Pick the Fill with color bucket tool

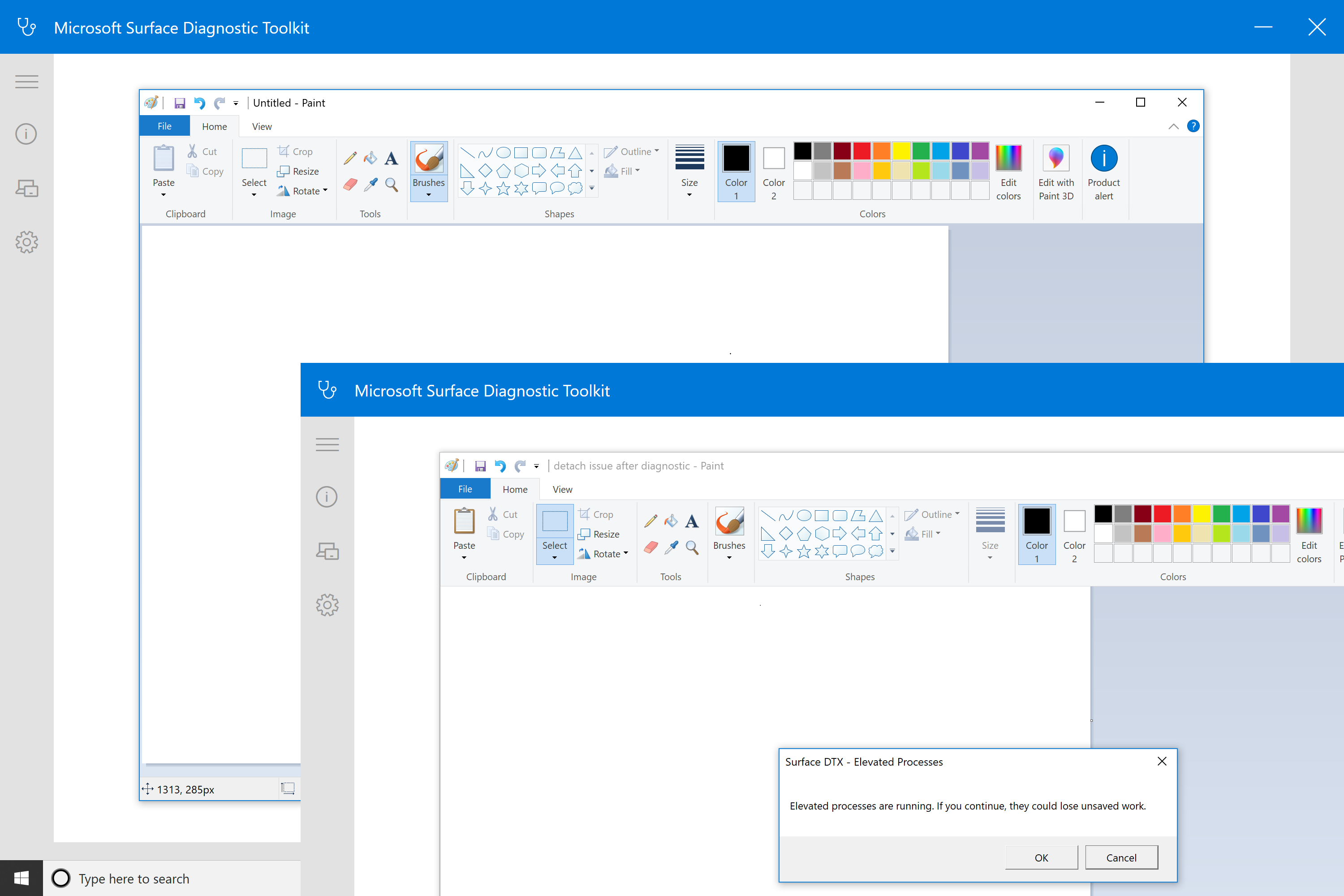[370, 158]
